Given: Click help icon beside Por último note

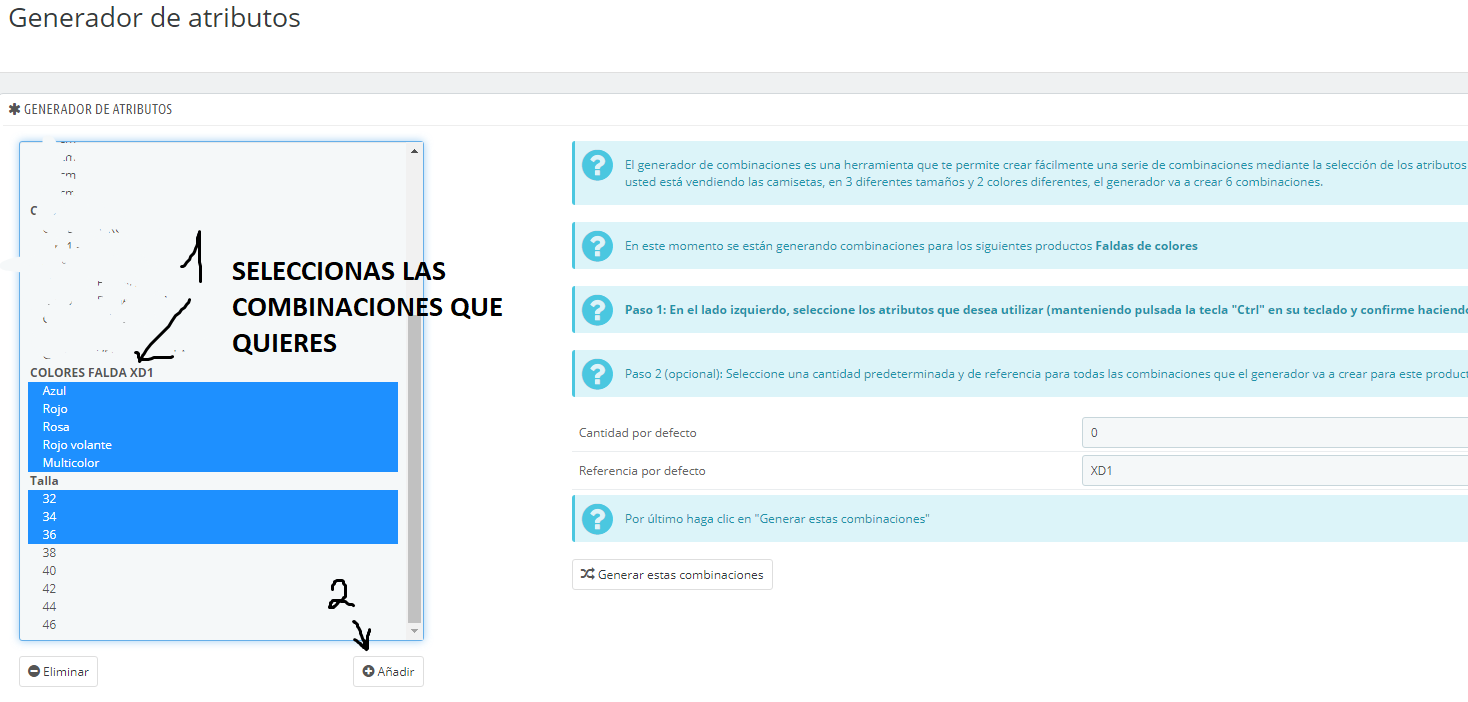Looking at the screenshot, I should 598,519.
